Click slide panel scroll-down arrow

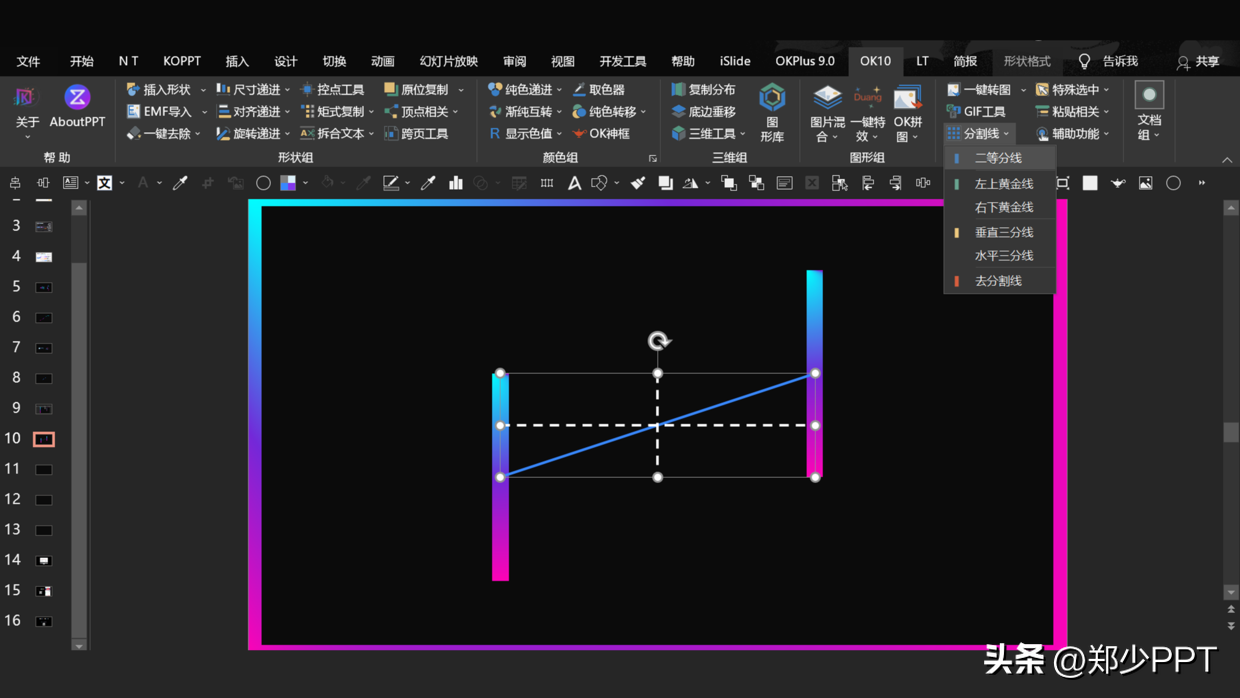(x=79, y=646)
